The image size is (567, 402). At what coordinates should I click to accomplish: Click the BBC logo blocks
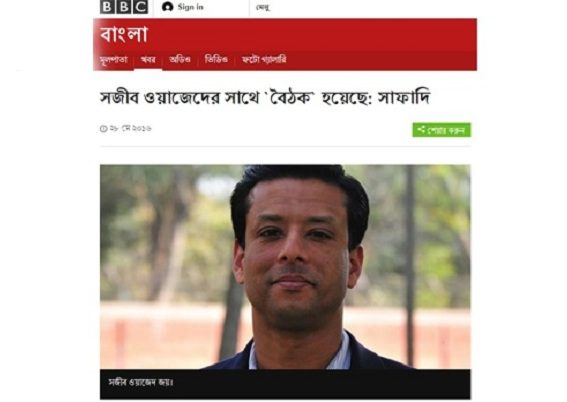point(124,7)
